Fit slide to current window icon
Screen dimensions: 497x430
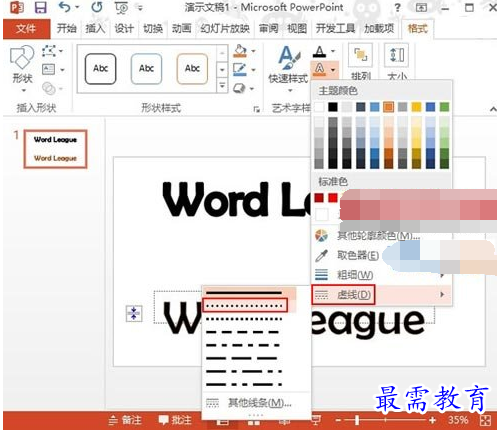485,420
